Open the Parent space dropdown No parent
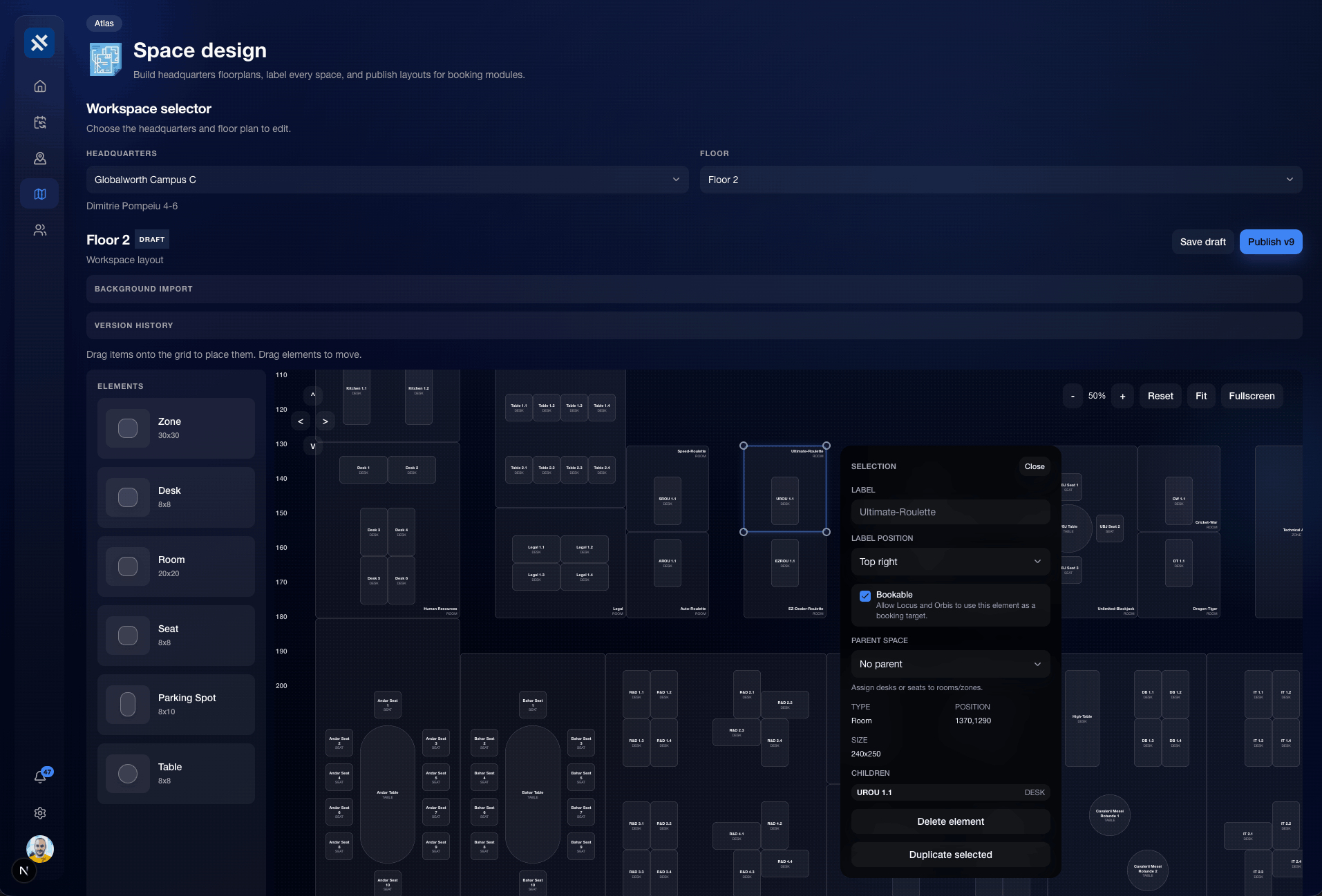Screen dimensions: 1322x896 (x=950, y=664)
